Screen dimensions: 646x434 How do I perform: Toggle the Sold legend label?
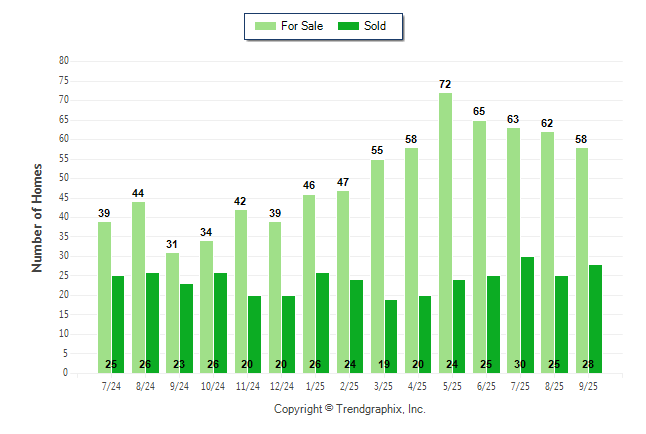[375, 26]
